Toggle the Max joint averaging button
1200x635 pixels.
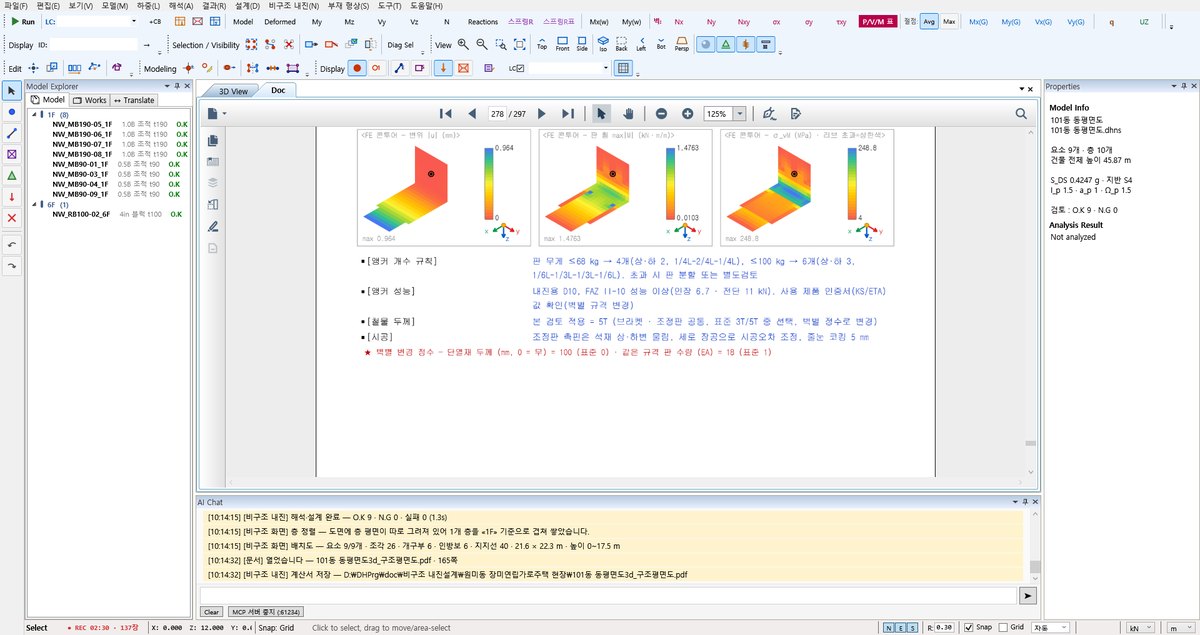949,20
